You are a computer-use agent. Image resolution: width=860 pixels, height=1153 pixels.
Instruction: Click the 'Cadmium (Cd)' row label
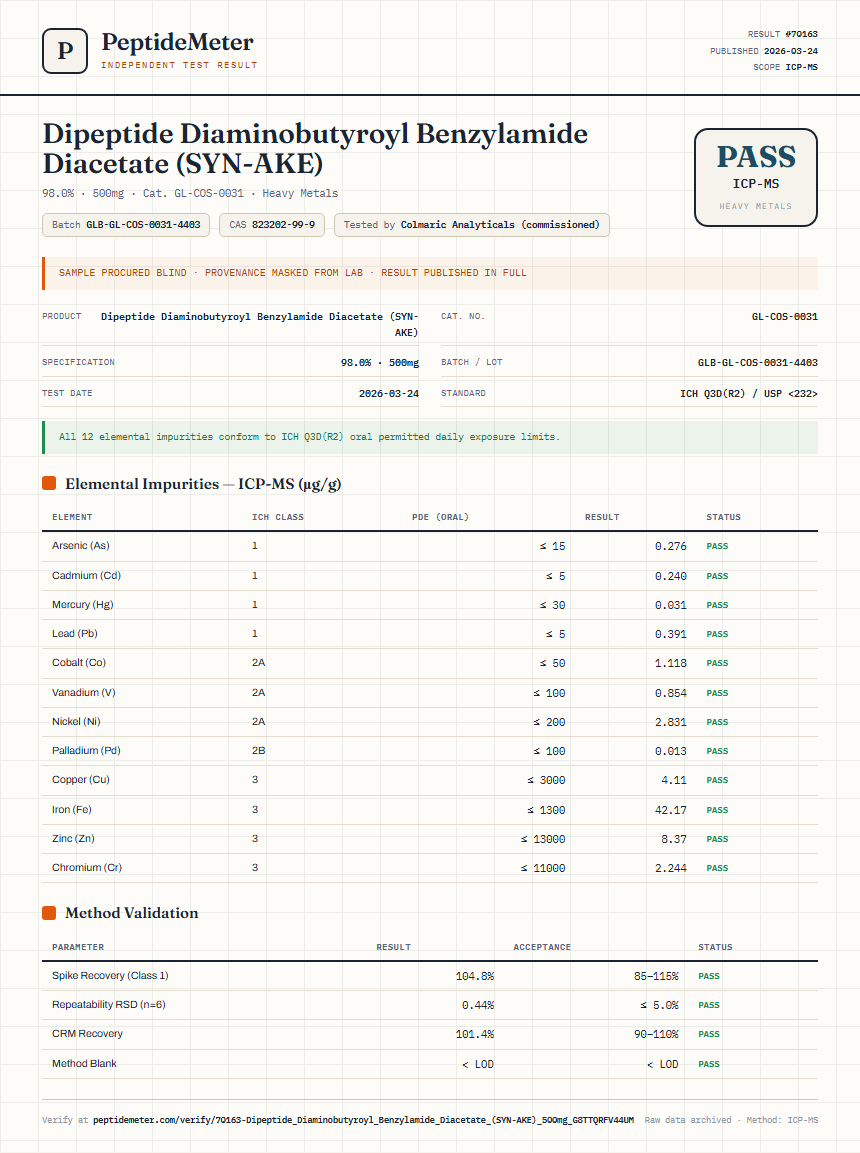[x=86, y=576]
